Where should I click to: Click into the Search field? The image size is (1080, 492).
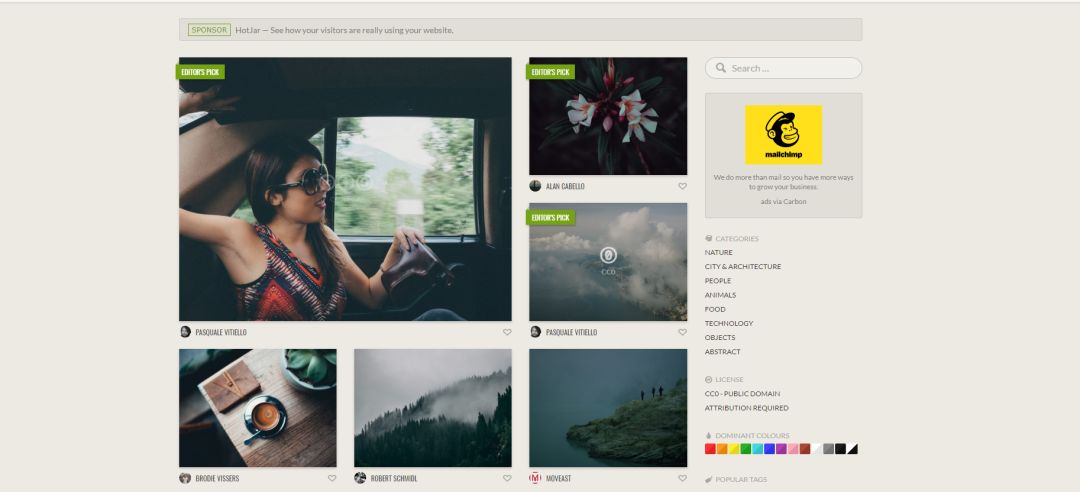tap(790, 68)
